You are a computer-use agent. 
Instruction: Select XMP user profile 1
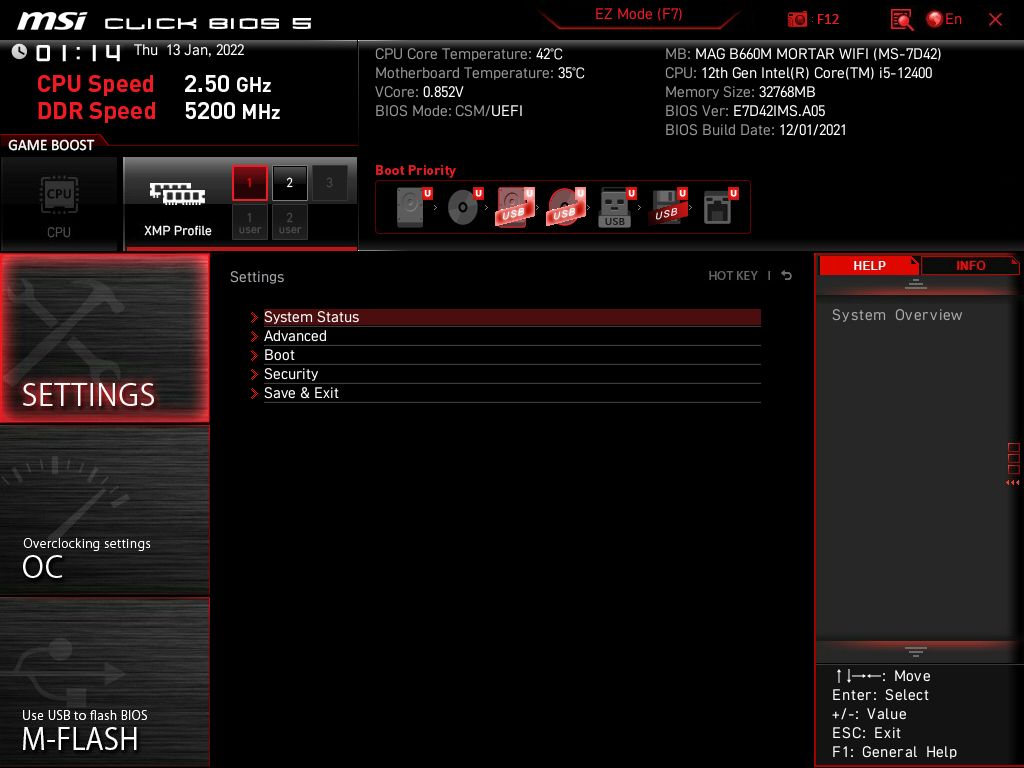click(249, 223)
